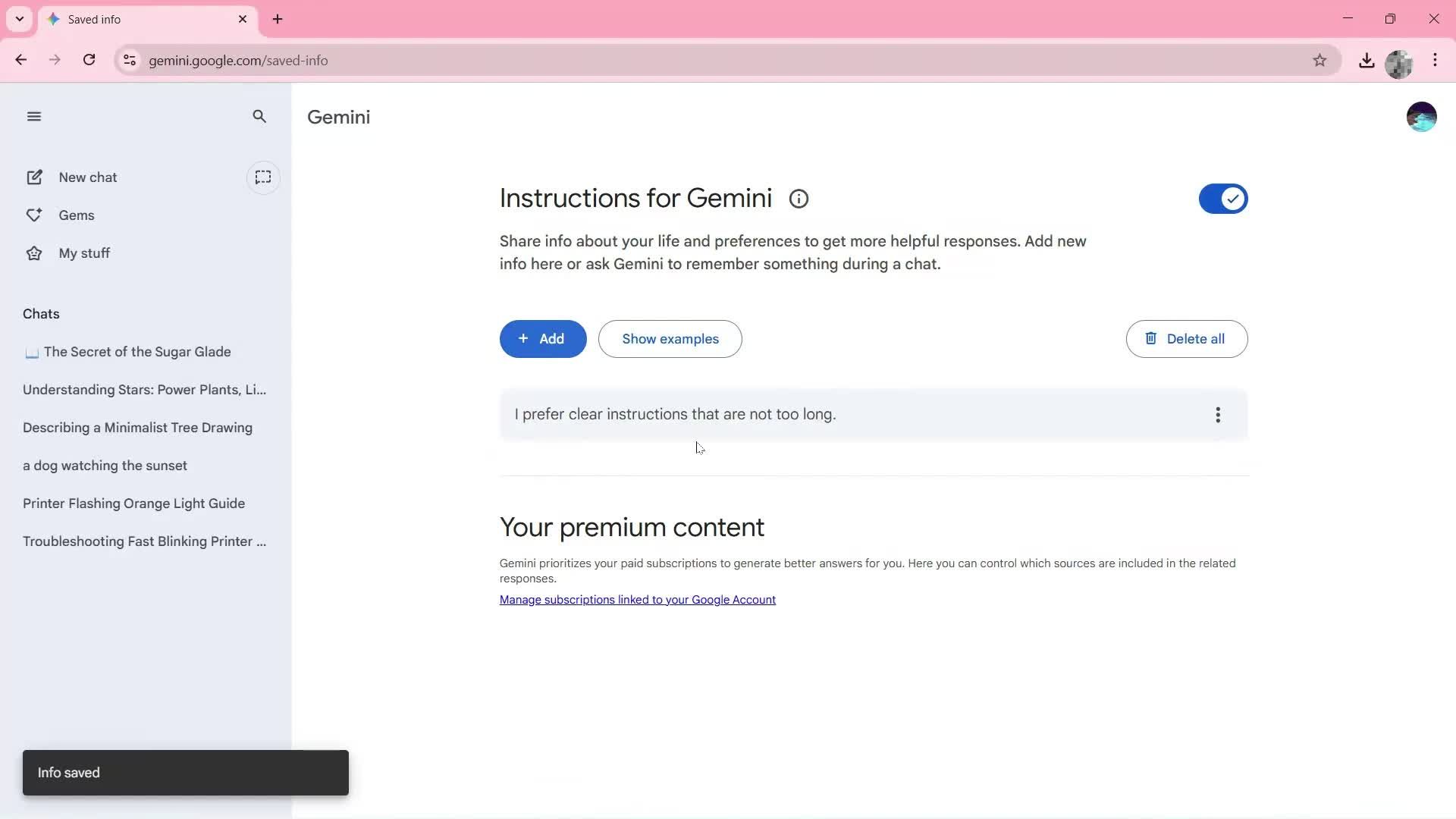
Task: Start a New chat
Action: tap(87, 177)
